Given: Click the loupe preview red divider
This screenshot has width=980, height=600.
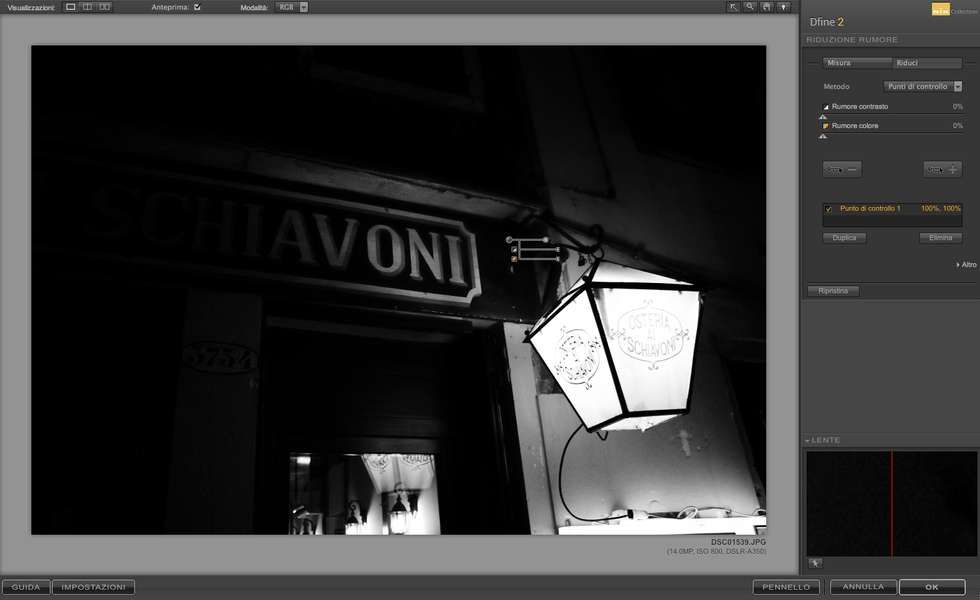Looking at the screenshot, I should [892, 504].
